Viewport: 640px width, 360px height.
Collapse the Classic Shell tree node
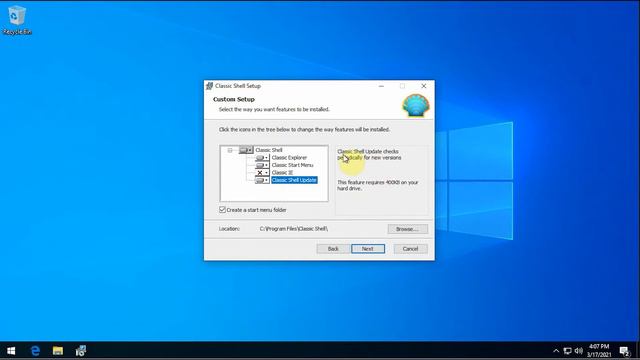pyautogui.click(x=230, y=150)
